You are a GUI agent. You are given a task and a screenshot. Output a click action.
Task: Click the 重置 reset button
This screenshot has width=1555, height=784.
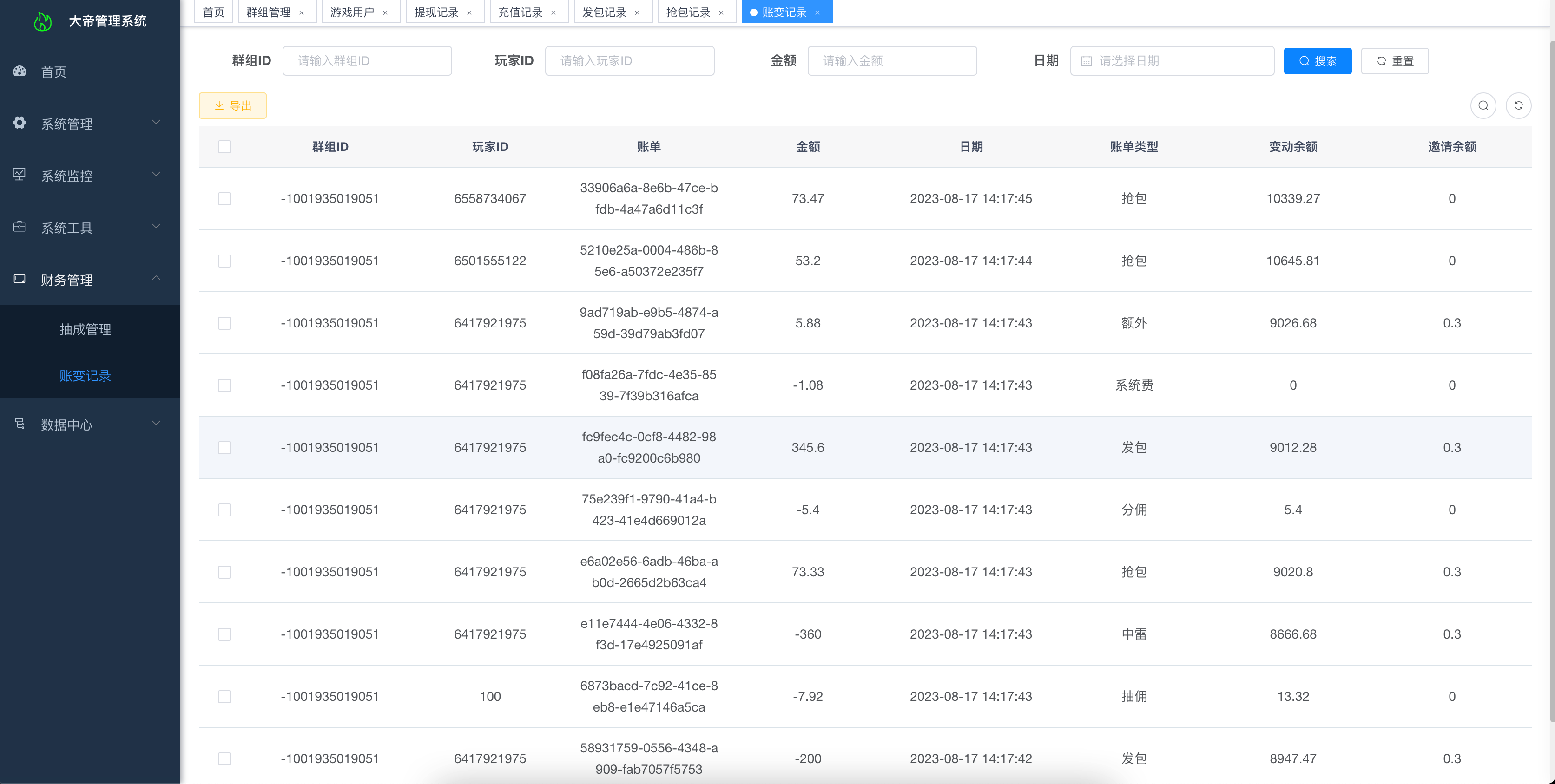(x=1394, y=61)
